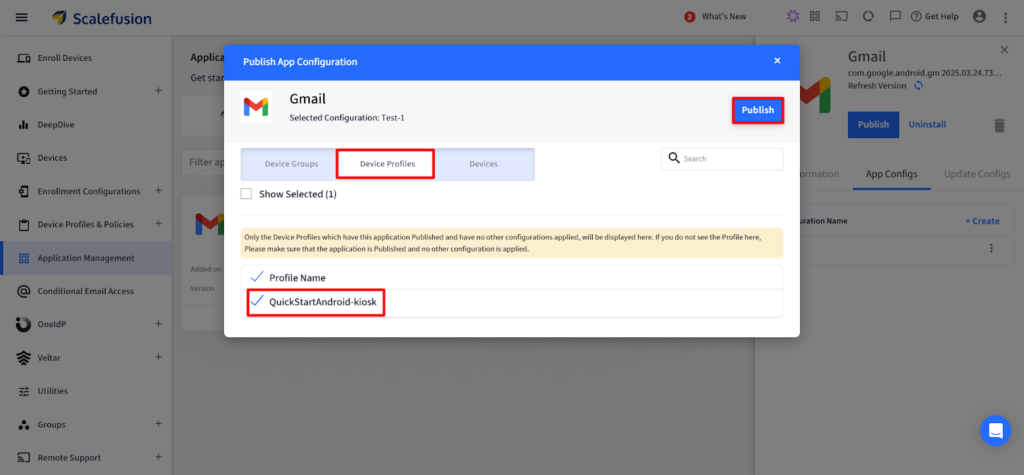Switch to the Devices tab in dialog
This screenshot has height=475, width=1024.
[483, 164]
